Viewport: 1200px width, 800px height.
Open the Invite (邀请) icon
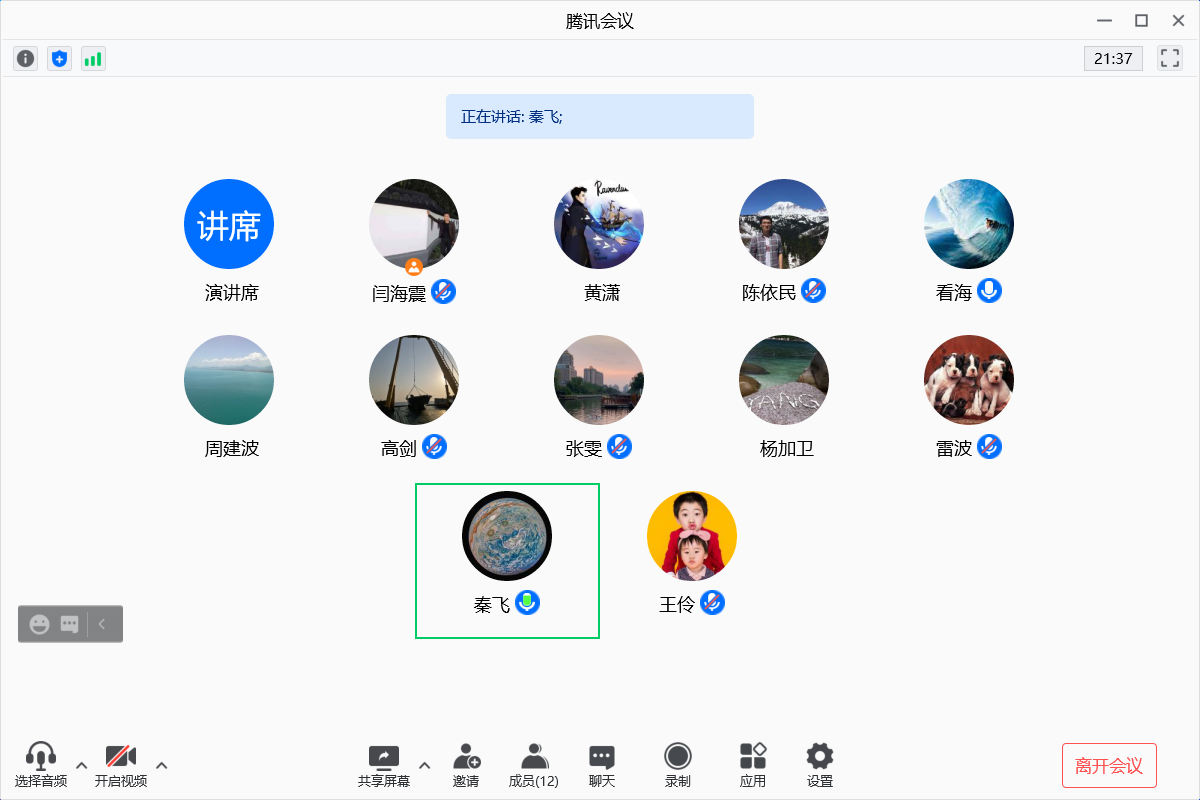click(x=465, y=765)
